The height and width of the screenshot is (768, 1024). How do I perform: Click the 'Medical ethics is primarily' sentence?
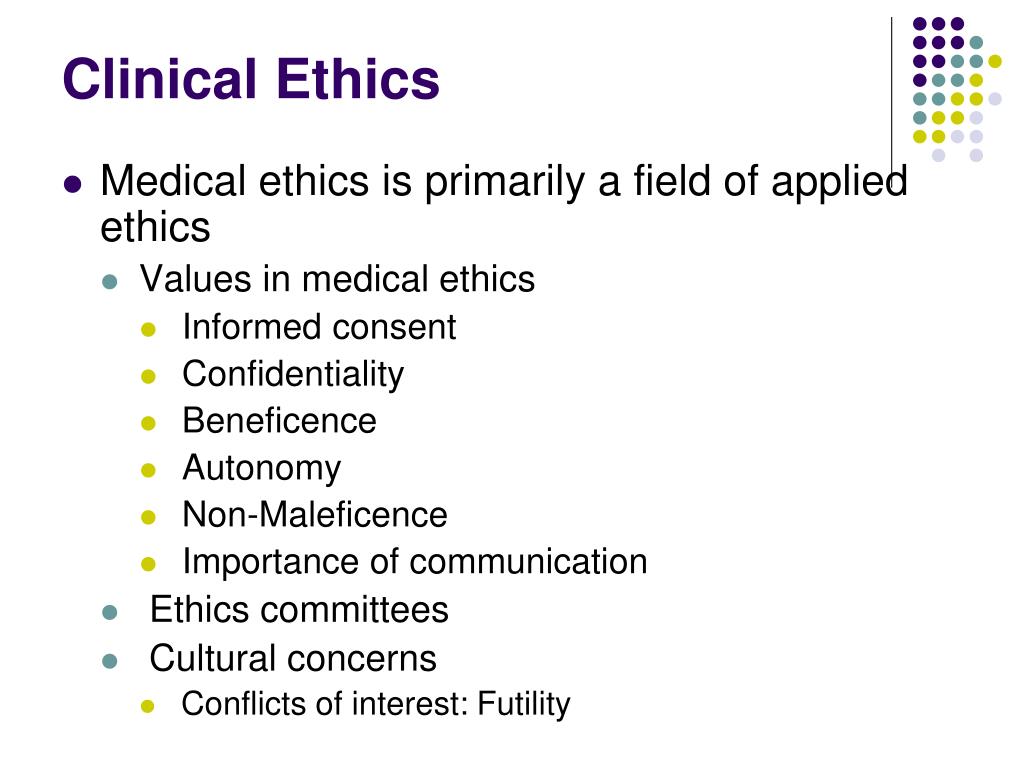504,204
